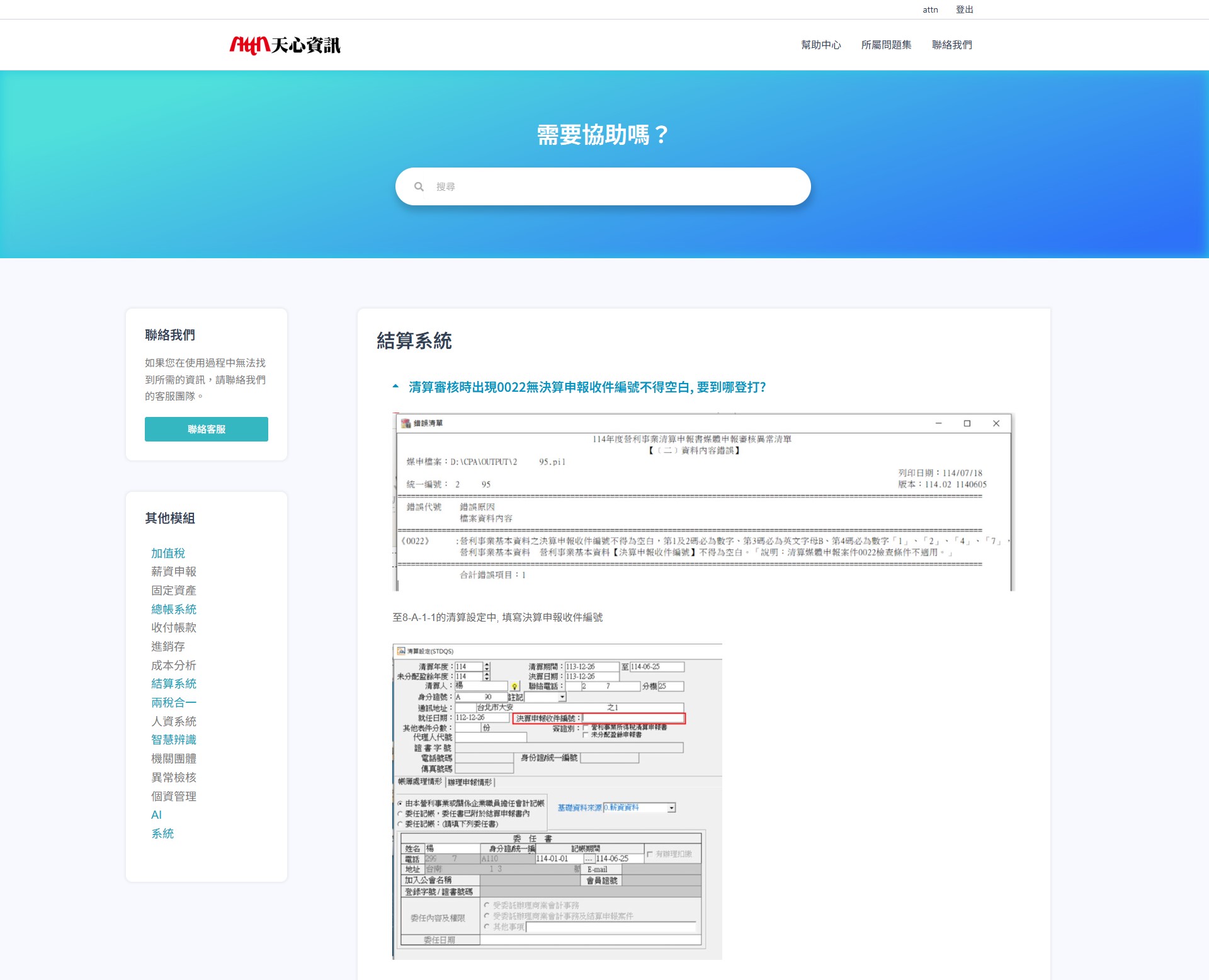Open the 總帳系統 module link

[x=174, y=609]
